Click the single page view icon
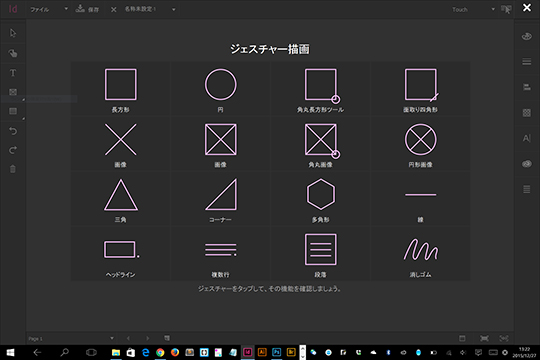The height and width of the screenshot is (360, 540). 462,338
